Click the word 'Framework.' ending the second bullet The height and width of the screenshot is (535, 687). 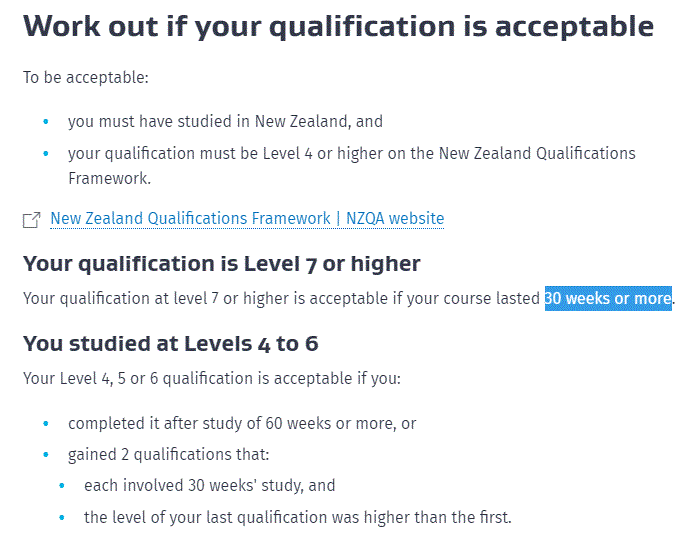pyautogui.click(x=110, y=178)
